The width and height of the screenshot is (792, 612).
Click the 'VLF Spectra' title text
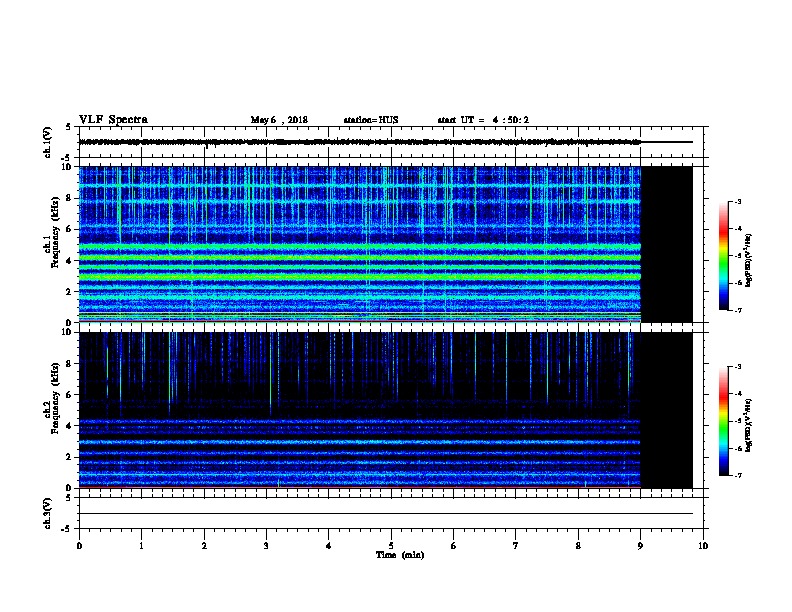114,120
